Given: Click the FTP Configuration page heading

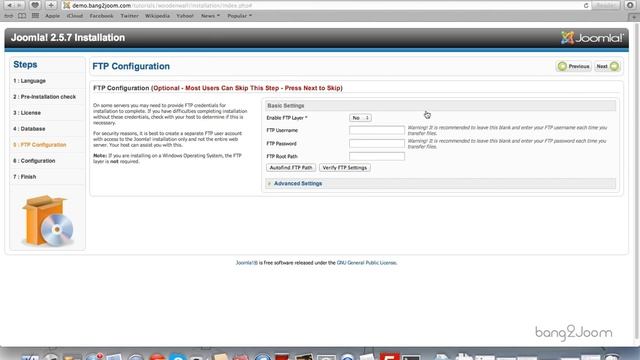Looking at the screenshot, I should point(131,67).
